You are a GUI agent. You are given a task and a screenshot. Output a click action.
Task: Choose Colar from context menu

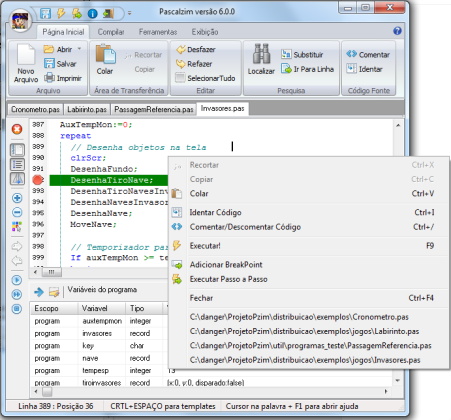(x=309, y=193)
